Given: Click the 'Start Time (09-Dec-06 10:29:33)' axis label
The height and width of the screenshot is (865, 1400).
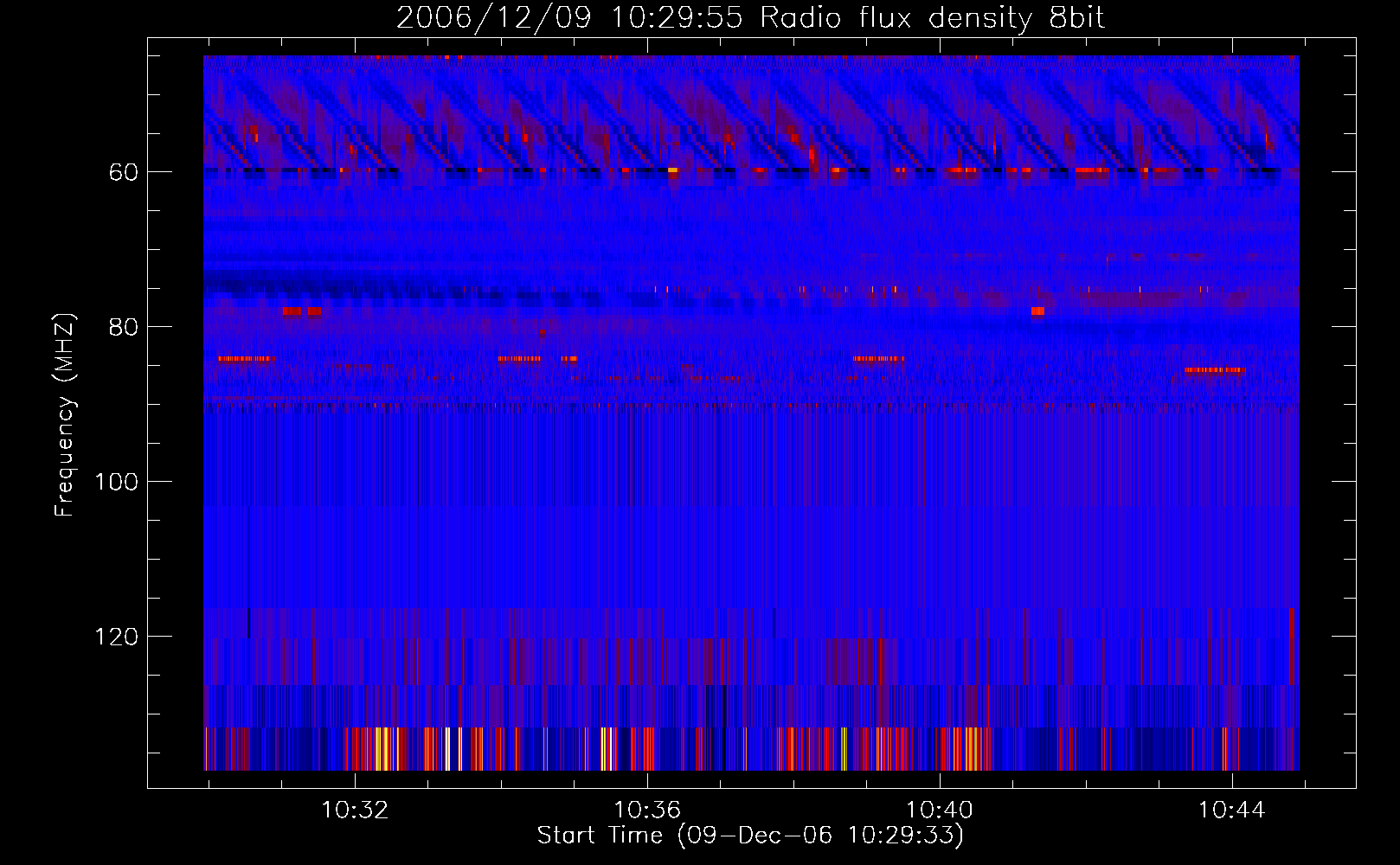Looking at the screenshot, I should point(750,836).
